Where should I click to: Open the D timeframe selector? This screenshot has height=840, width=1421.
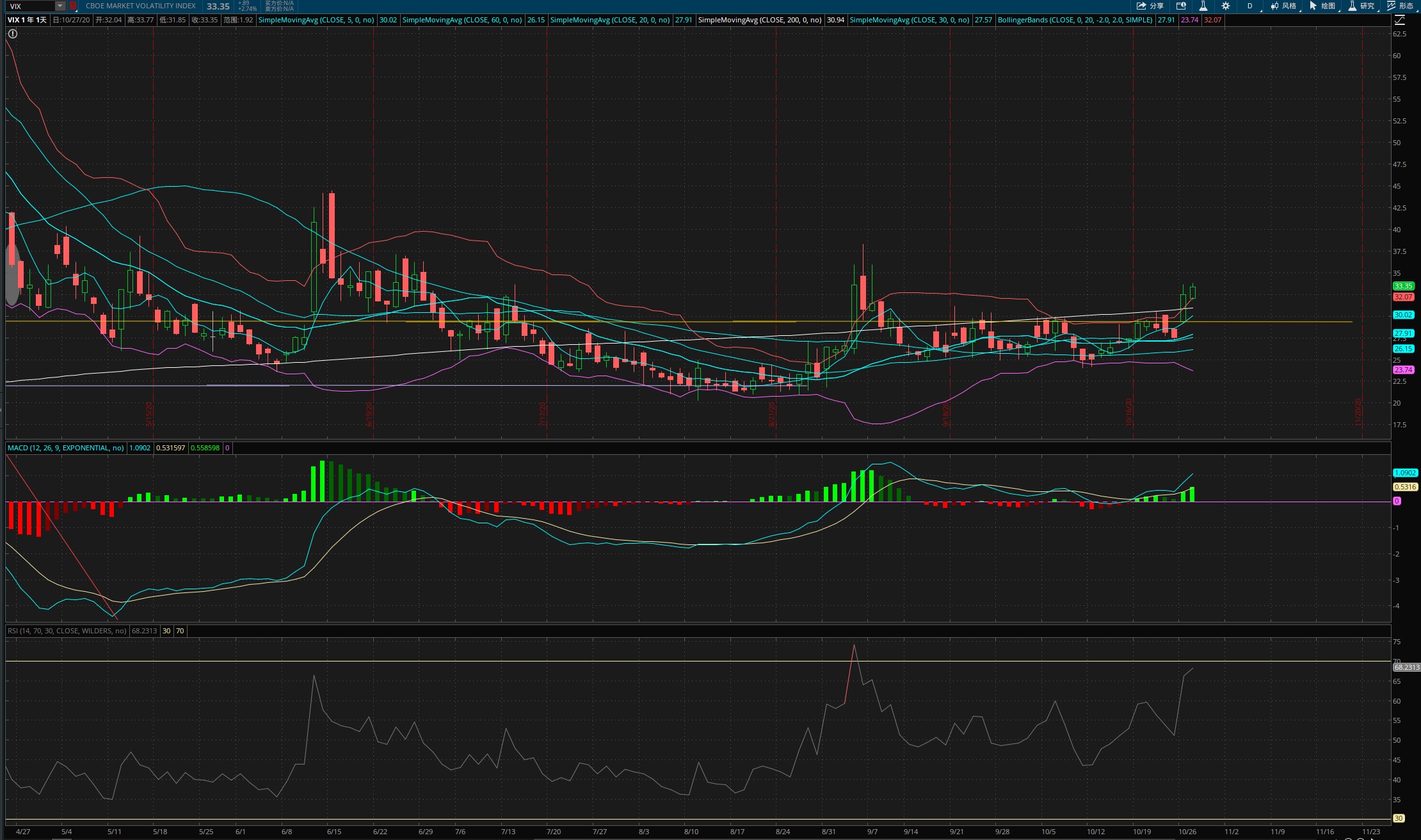[x=1250, y=6]
